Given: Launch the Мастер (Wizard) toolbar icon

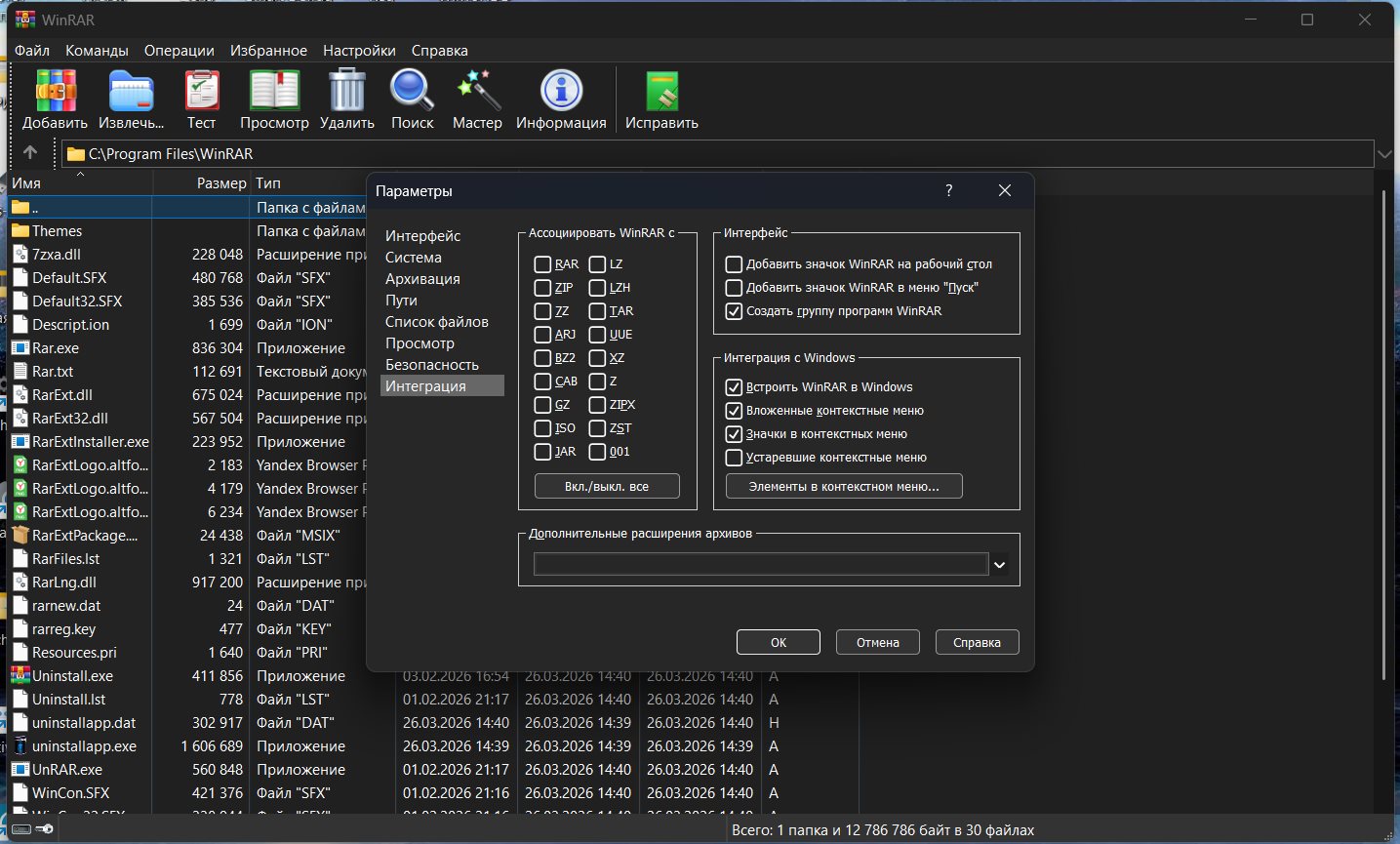Looking at the screenshot, I should [x=477, y=100].
